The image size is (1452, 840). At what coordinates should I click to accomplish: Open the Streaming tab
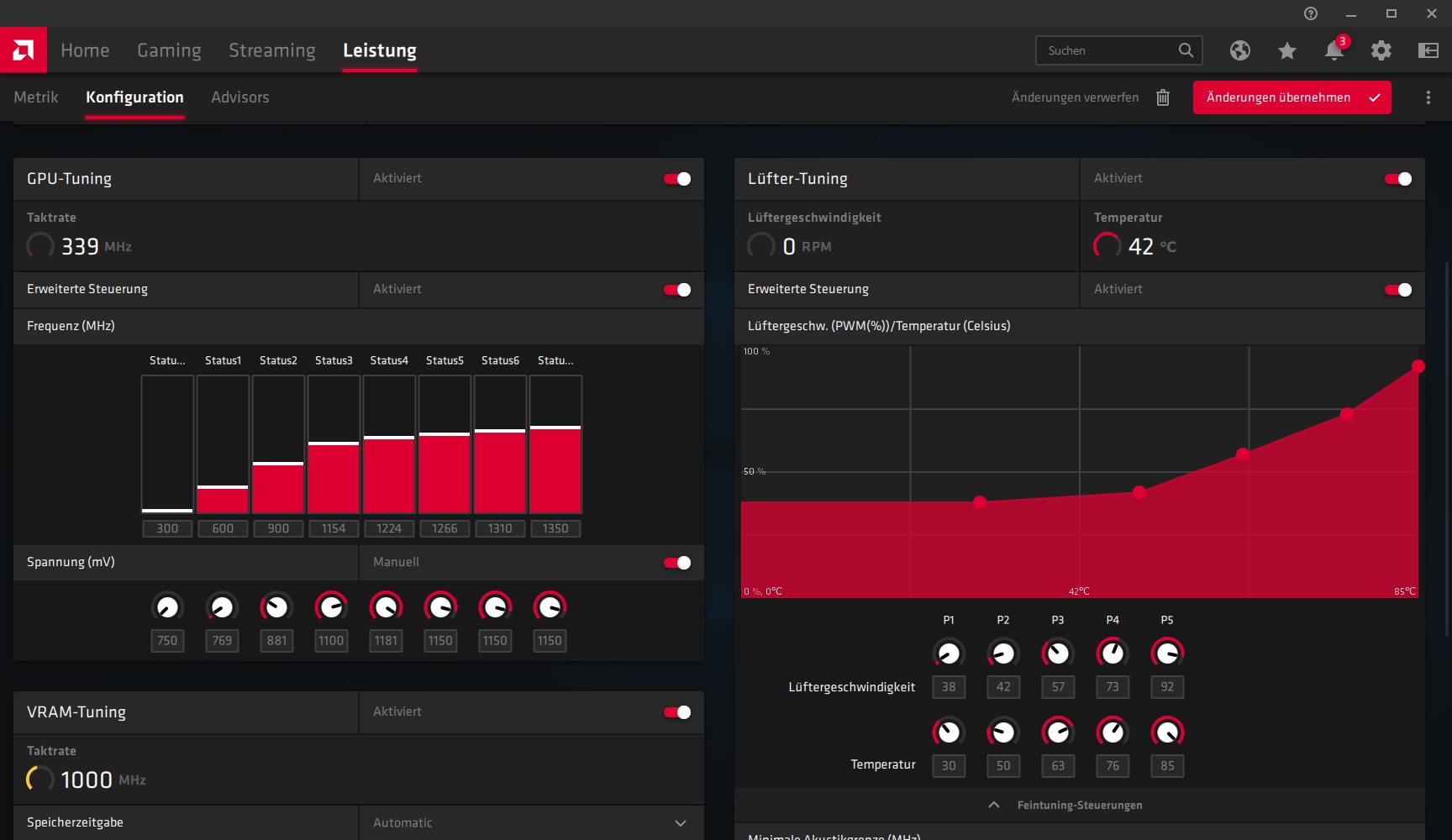(x=272, y=50)
